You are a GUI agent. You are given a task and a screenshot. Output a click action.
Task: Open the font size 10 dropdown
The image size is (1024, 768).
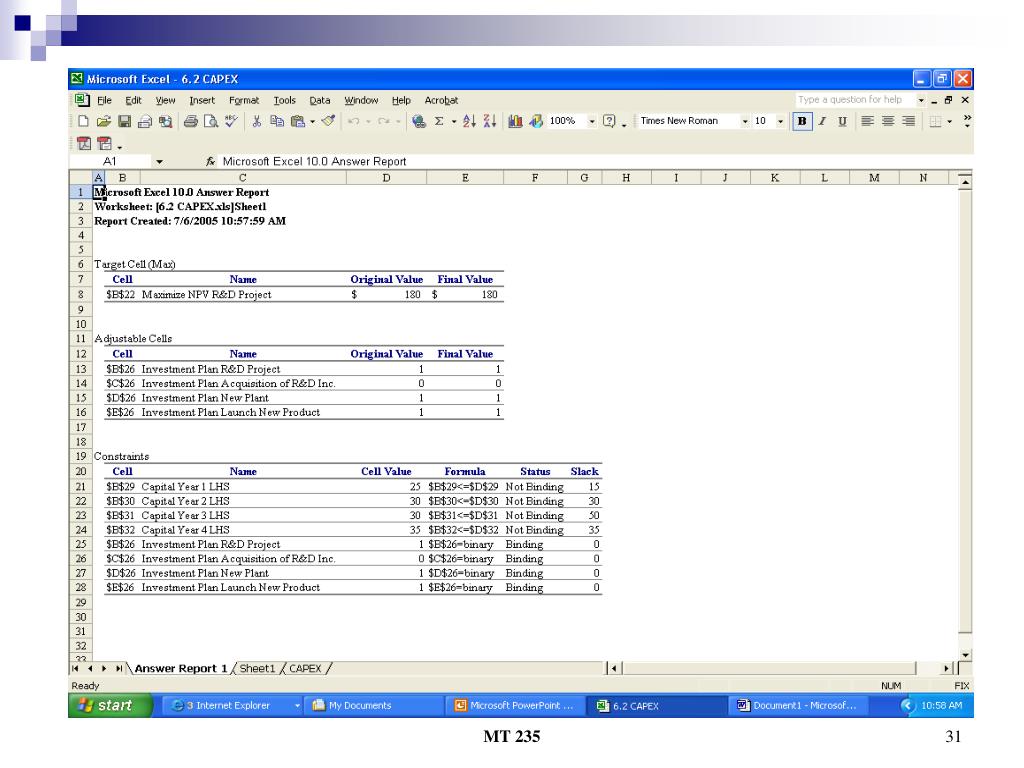pyautogui.click(x=780, y=121)
